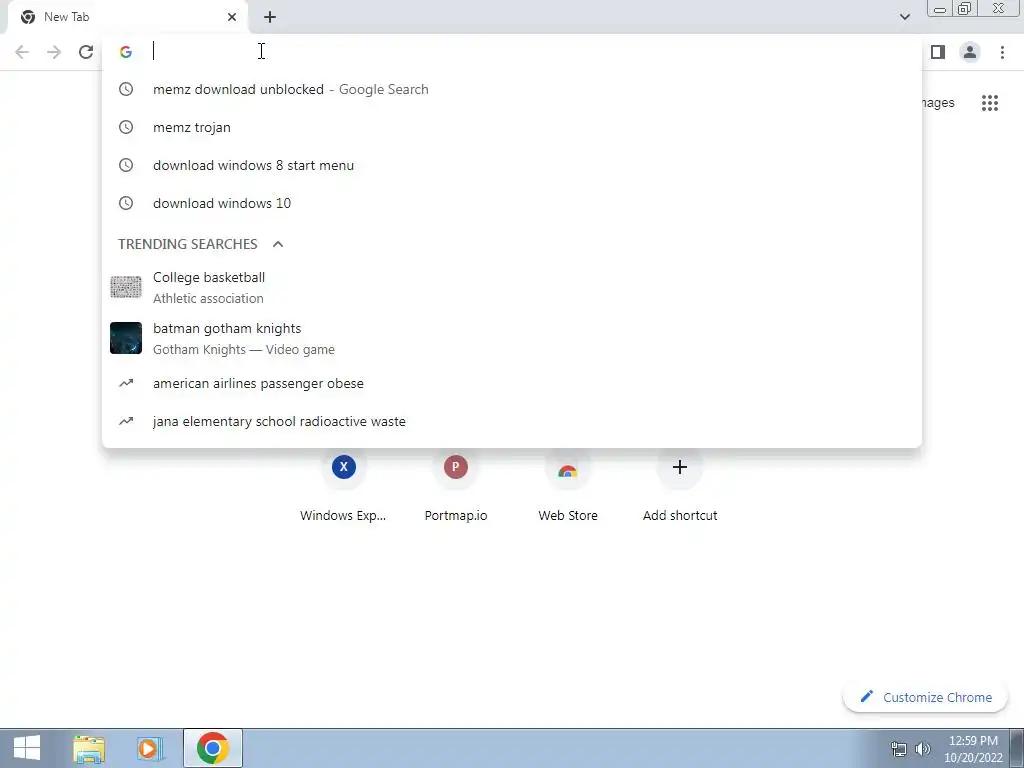Image resolution: width=1024 pixels, height=768 pixels.
Task: Select suggestion download windows 8 start menu
Action: click(x=512, y=165)
